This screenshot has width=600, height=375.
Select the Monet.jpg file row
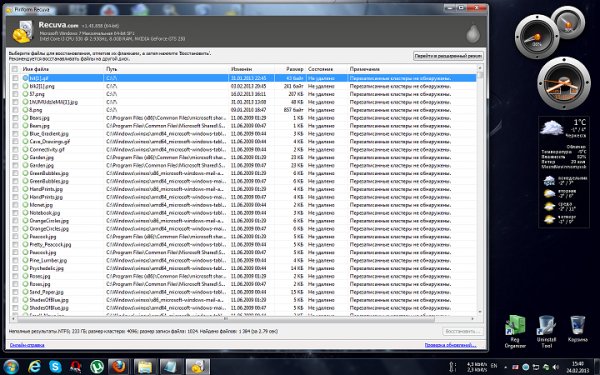(x=243, y=205)
